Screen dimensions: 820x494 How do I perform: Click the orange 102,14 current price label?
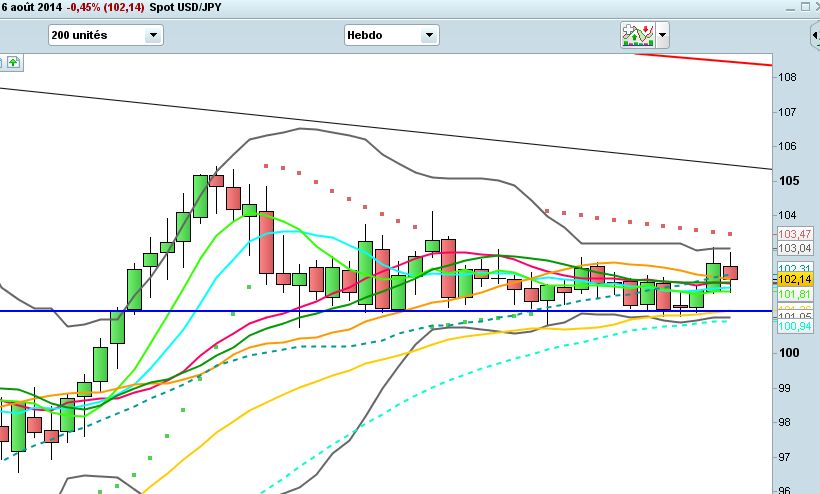coord(795,279)
